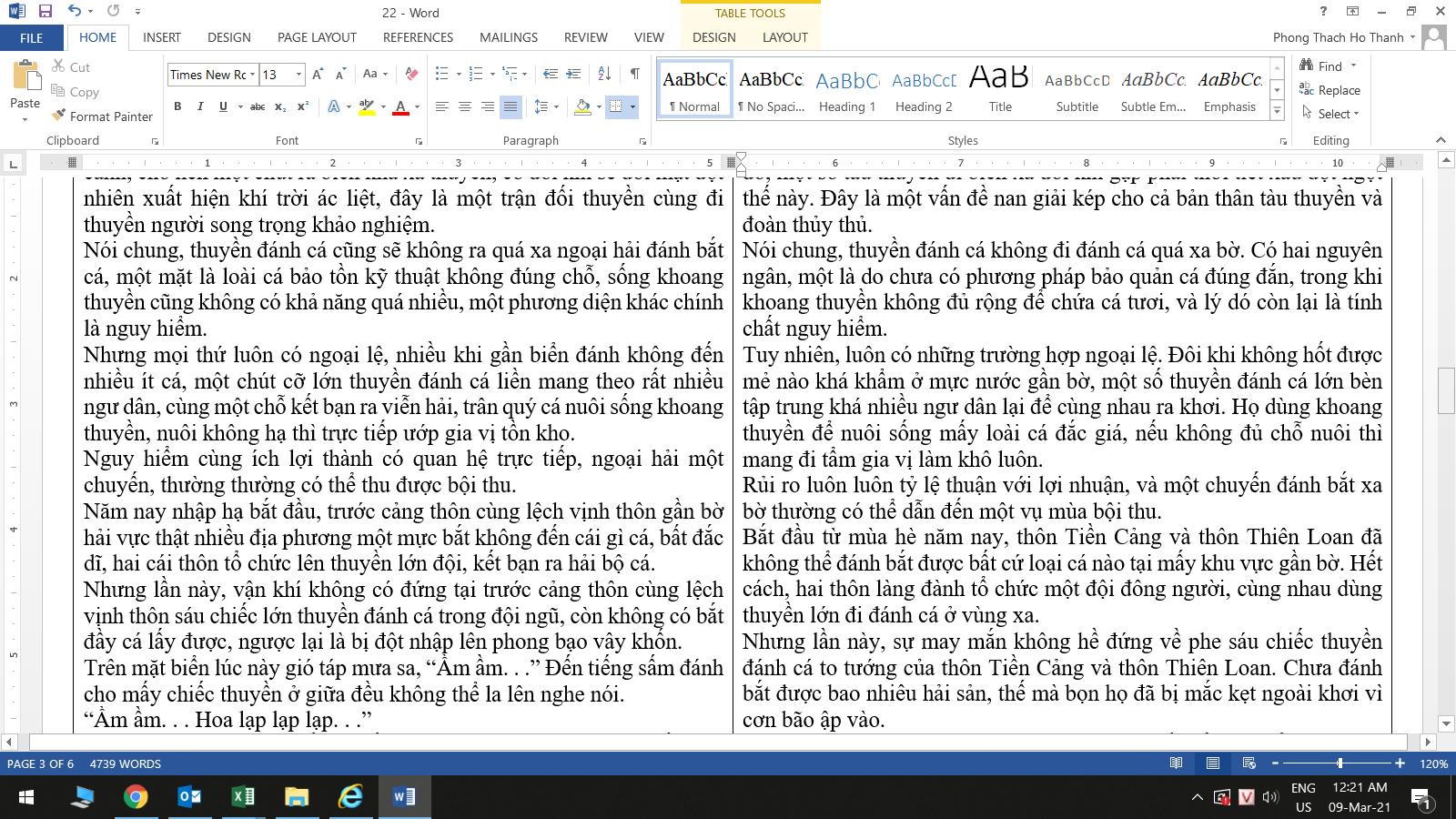The image size is (1456, 819).
Task: Click the zoom slider in status bar
Action: 1340,763
